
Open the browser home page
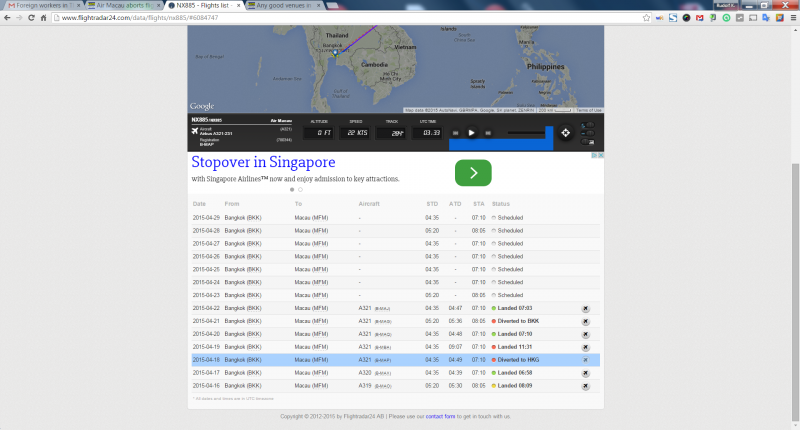coord(43,18)
